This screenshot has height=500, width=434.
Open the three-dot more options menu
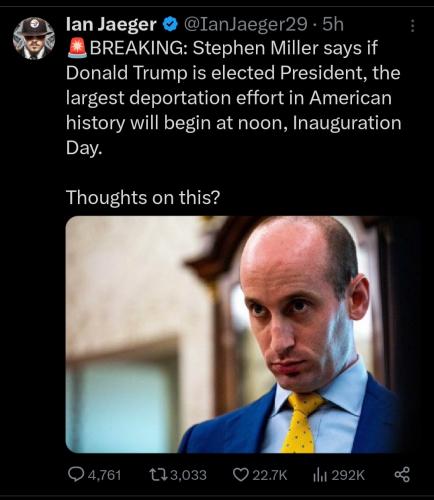coord(413,26)
